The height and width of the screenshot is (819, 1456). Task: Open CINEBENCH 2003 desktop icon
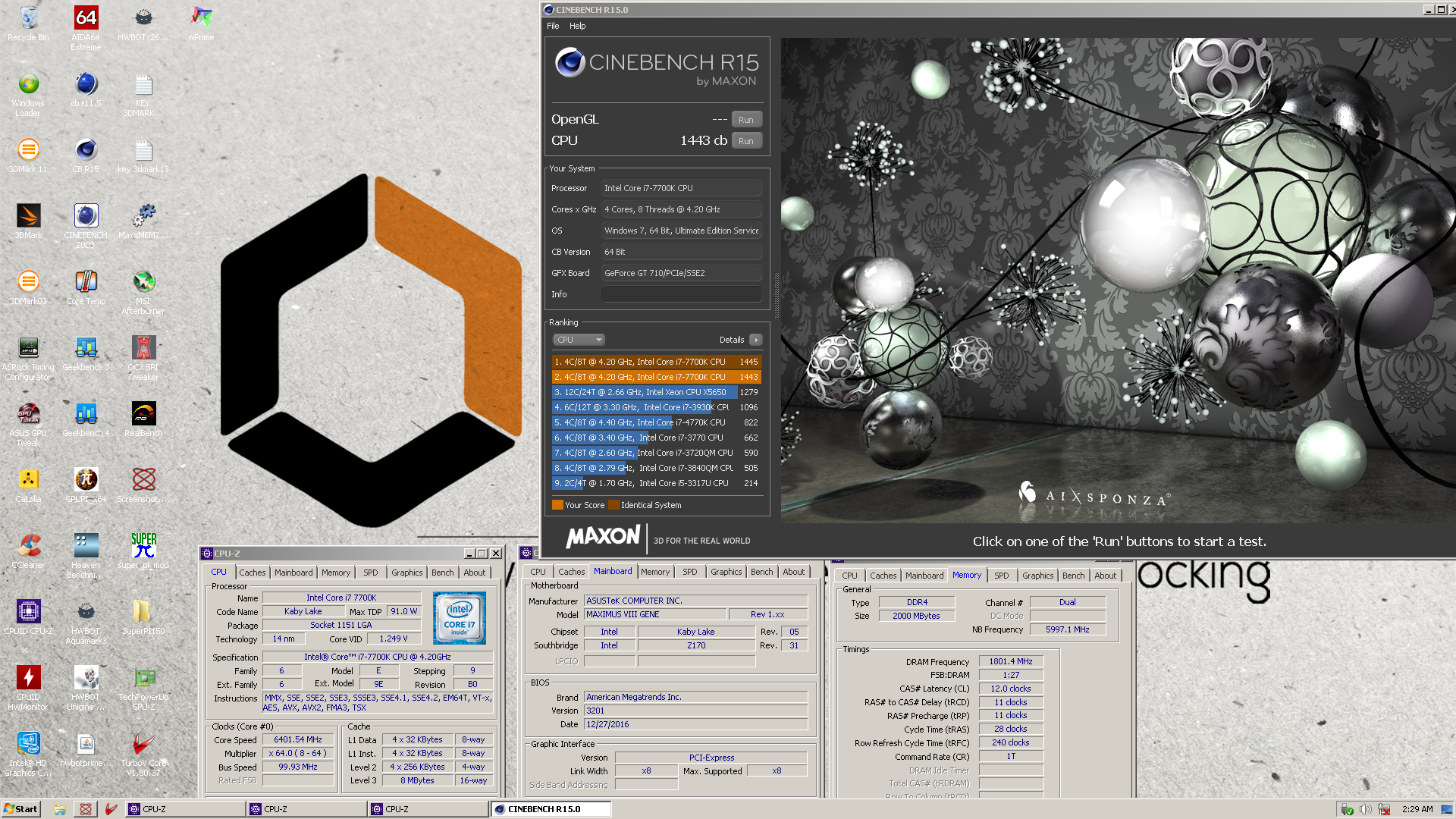pos(86,227)
